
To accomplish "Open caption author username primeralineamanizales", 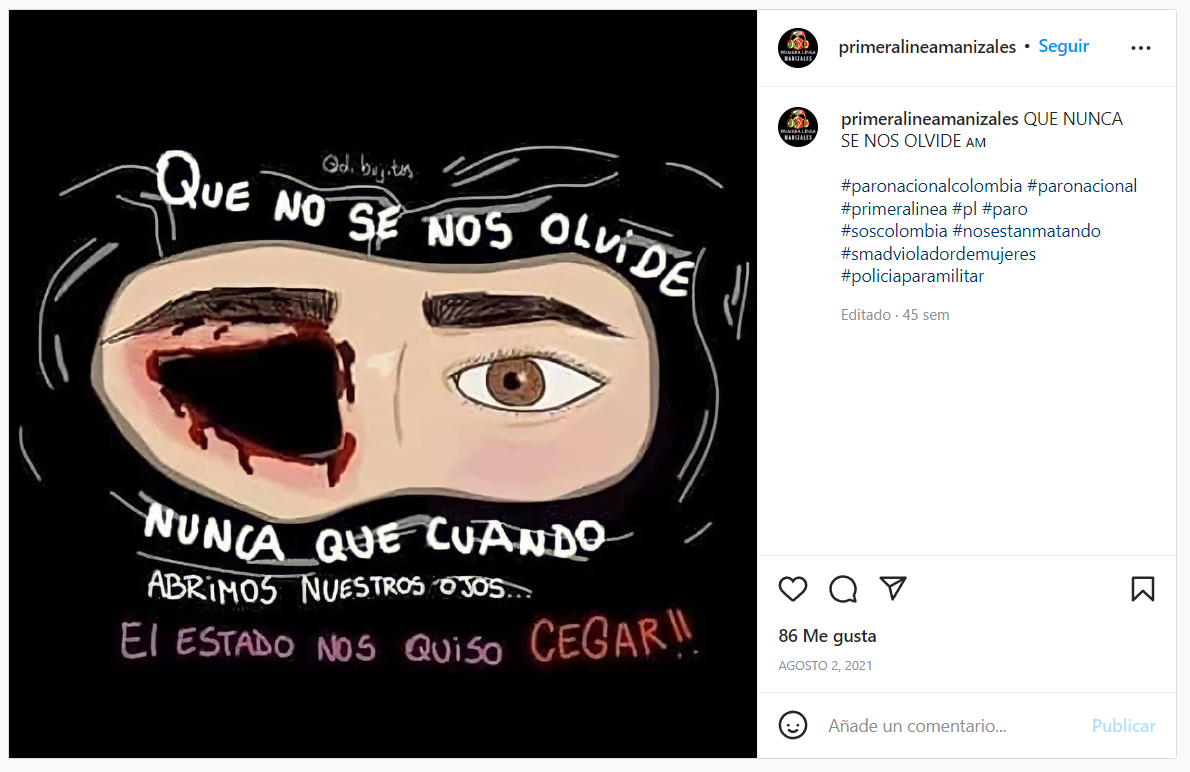I will (930, 119).
